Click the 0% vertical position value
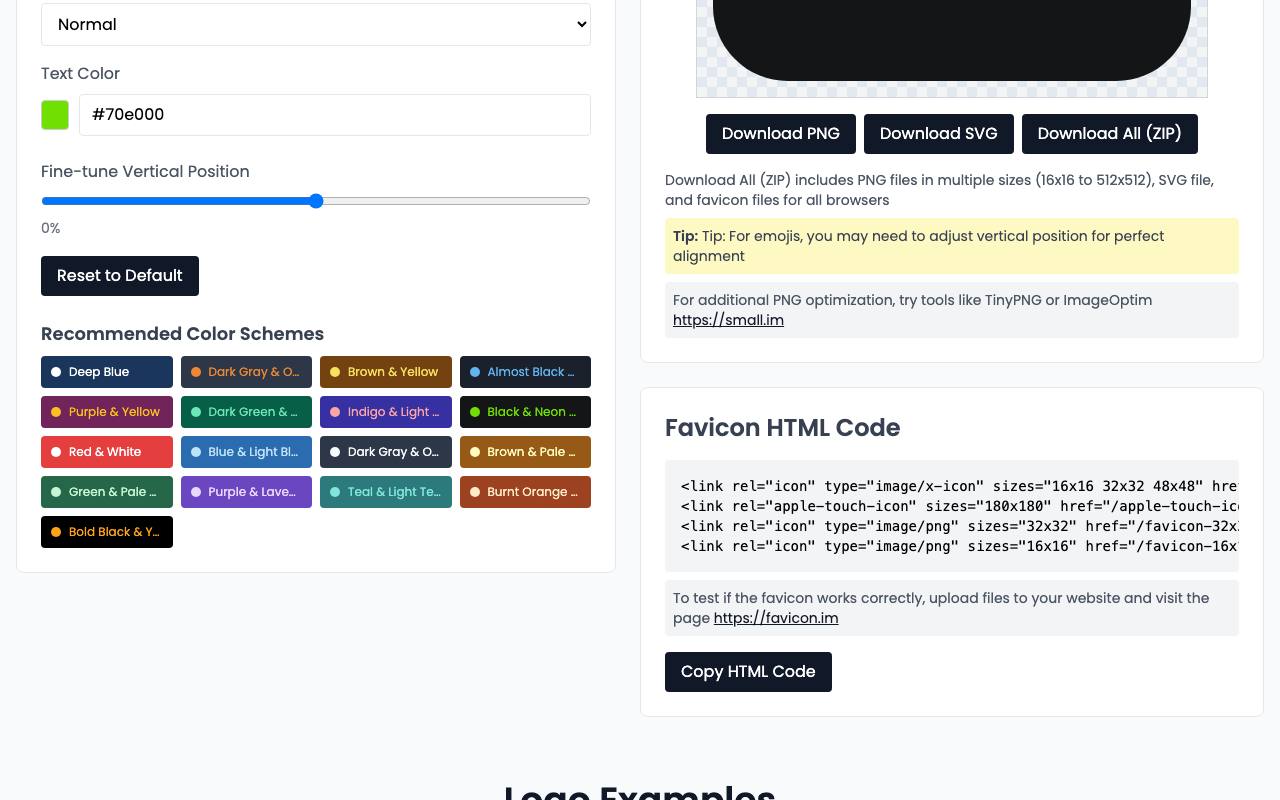 (x=51, y=229)
